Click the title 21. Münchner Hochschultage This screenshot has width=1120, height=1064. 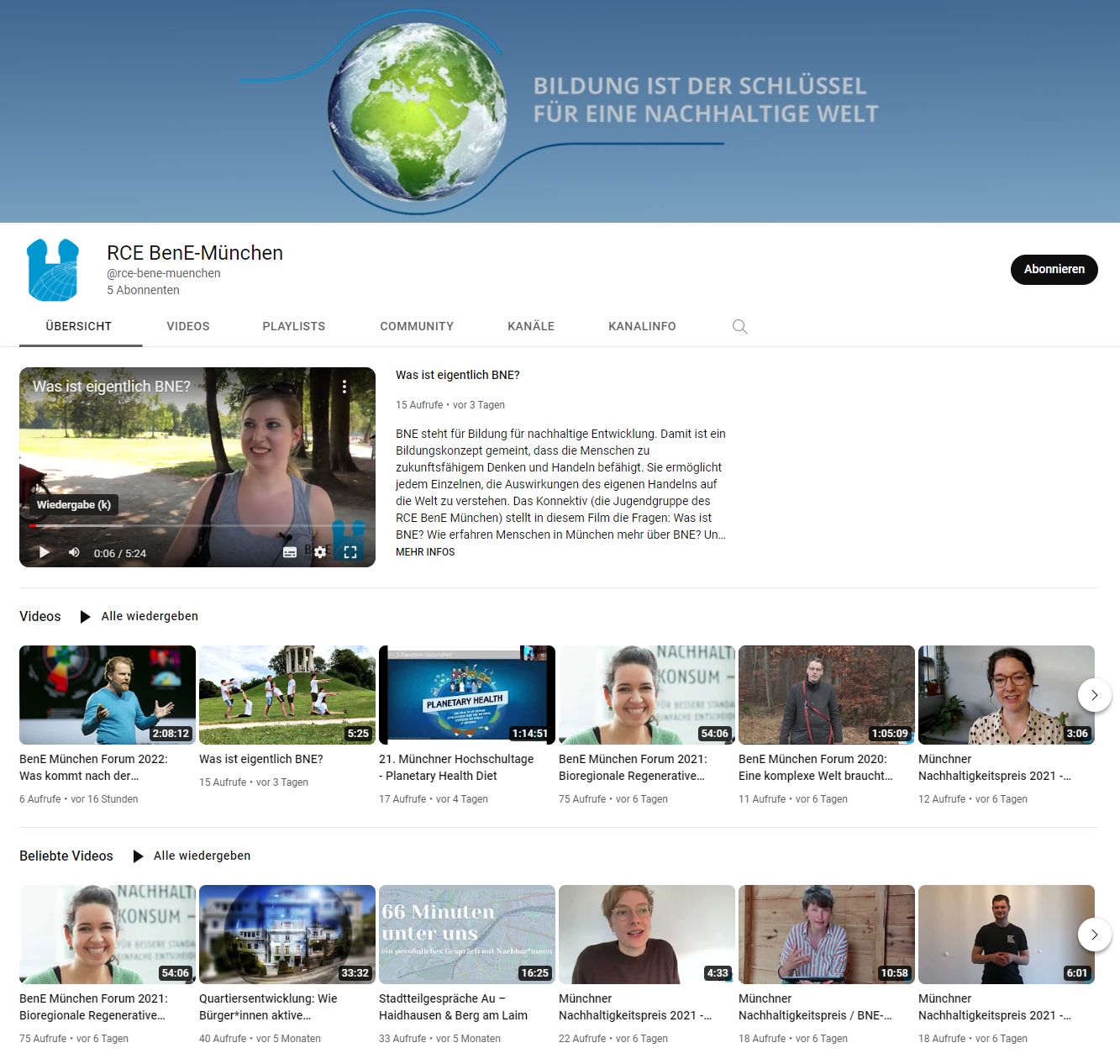(456, 767)
